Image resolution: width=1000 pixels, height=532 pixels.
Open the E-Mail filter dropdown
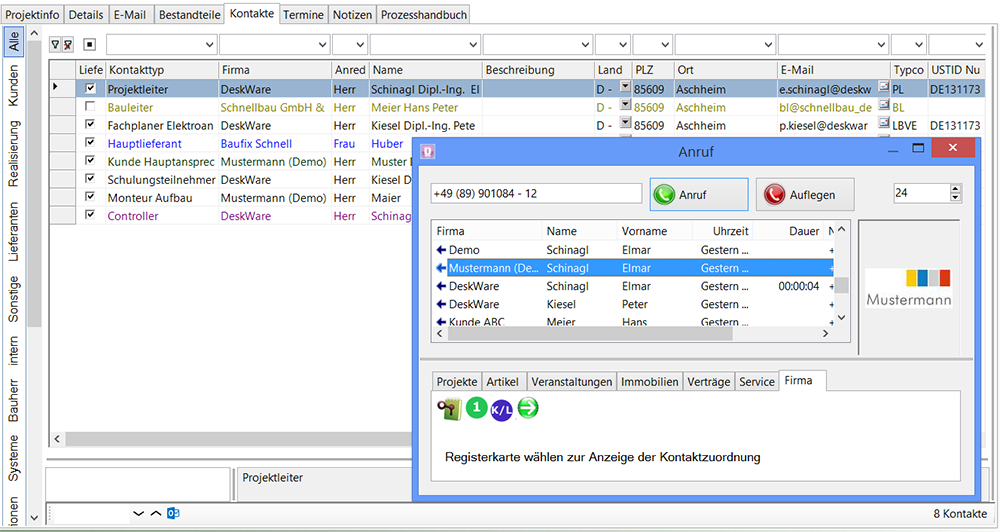point(881,45)
